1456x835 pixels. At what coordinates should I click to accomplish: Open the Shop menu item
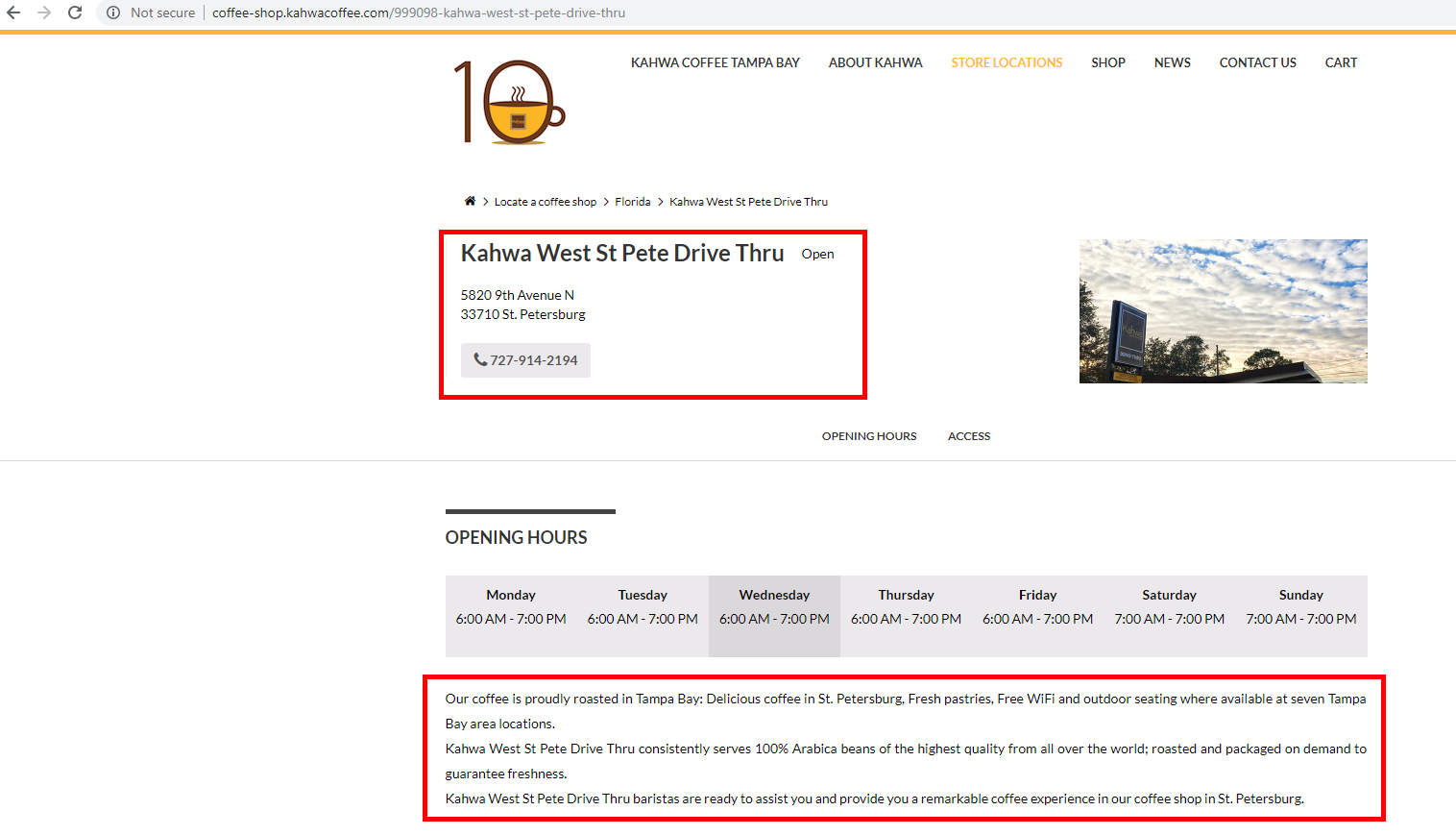pyautogui.click(x=1107, y=62)
